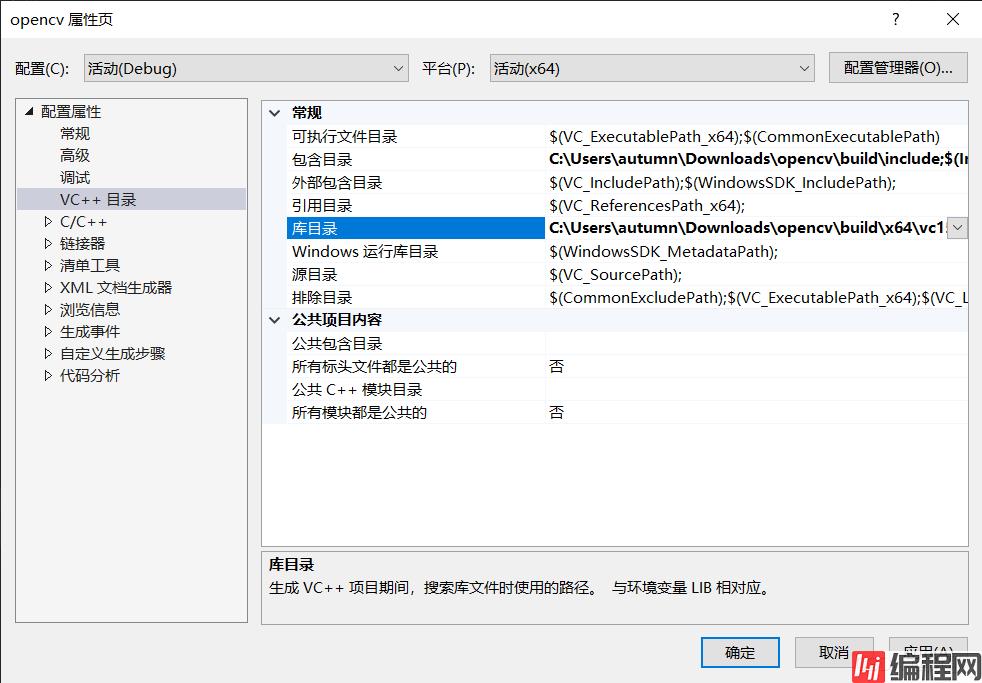Expand the 生成事件 tree node

tap(48, 332)
